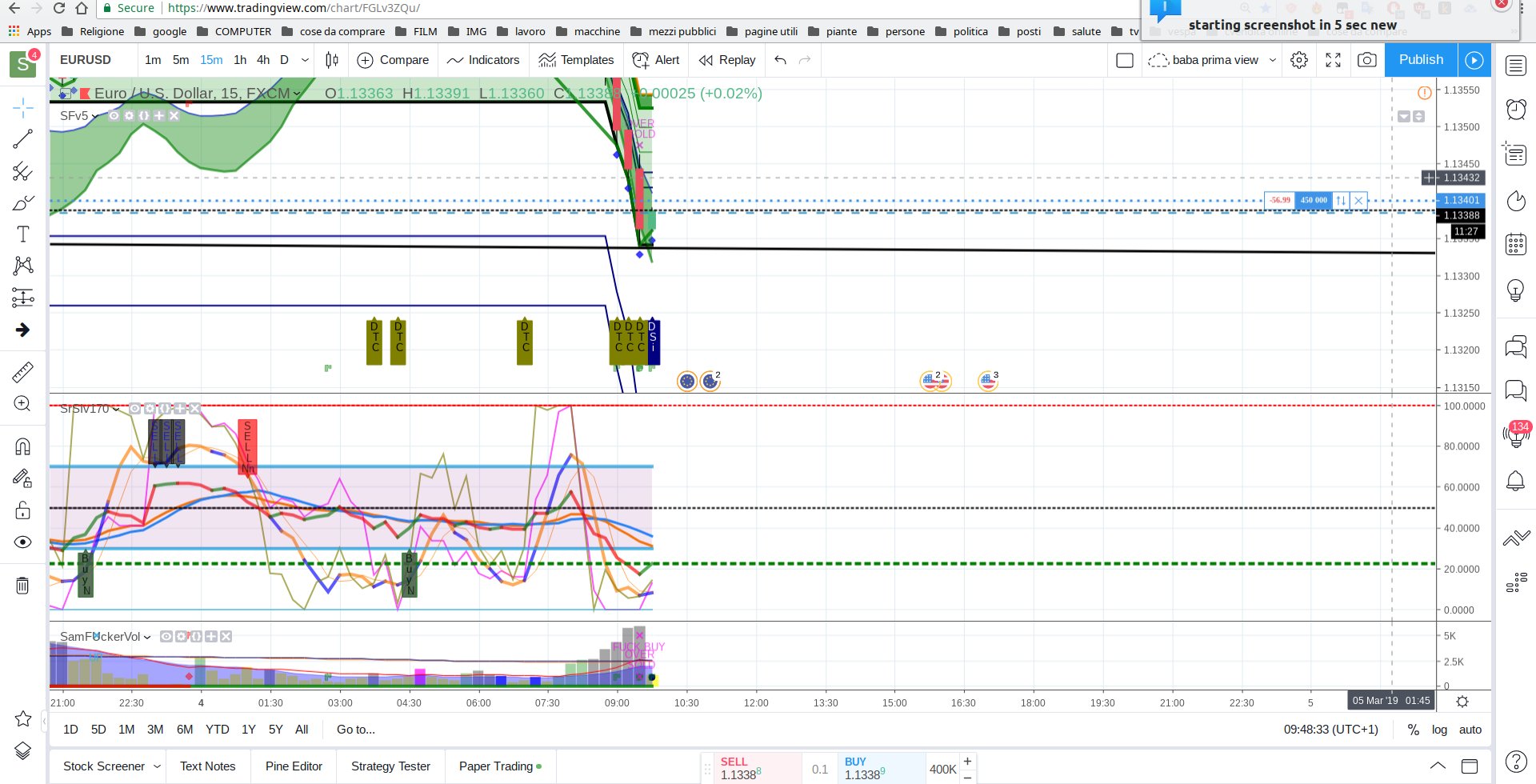Click the Compare symbol button
Viewport: 1536px width, 784px height.
tap(393, 60)
